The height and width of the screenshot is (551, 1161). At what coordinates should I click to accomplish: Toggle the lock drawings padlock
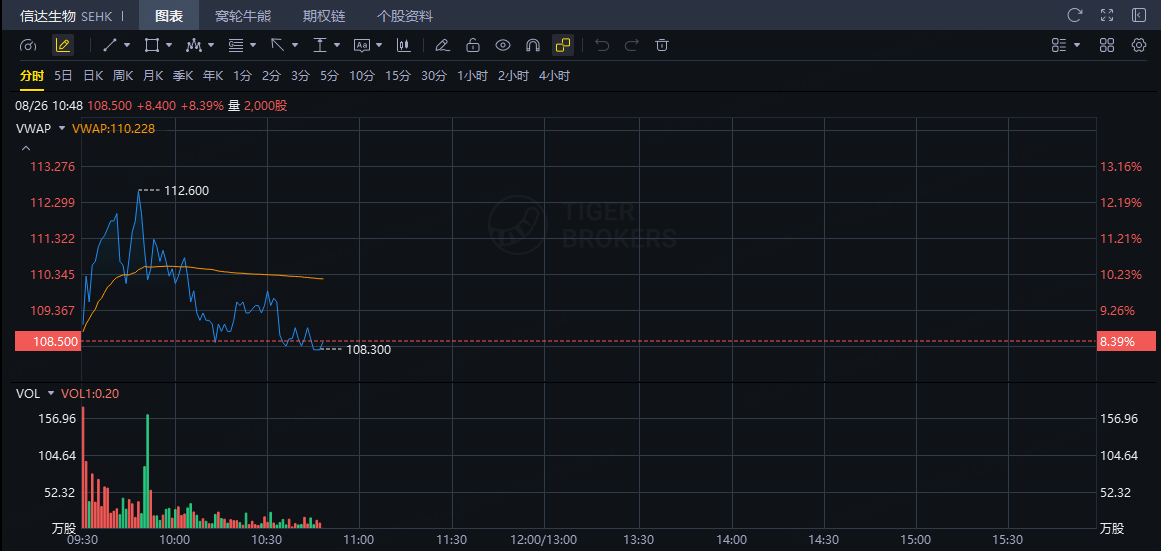pyautogui.click(x=472, y=46)
